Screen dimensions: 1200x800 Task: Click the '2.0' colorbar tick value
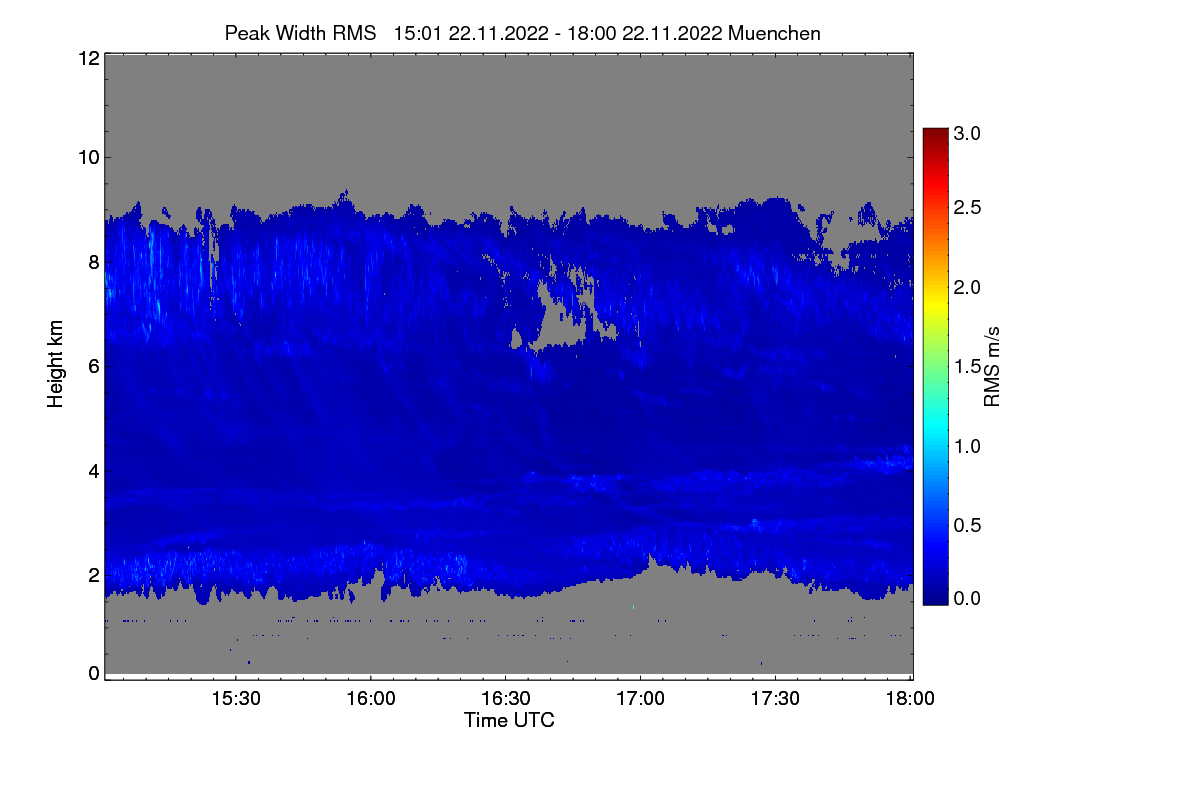click(x=968, y=287)
